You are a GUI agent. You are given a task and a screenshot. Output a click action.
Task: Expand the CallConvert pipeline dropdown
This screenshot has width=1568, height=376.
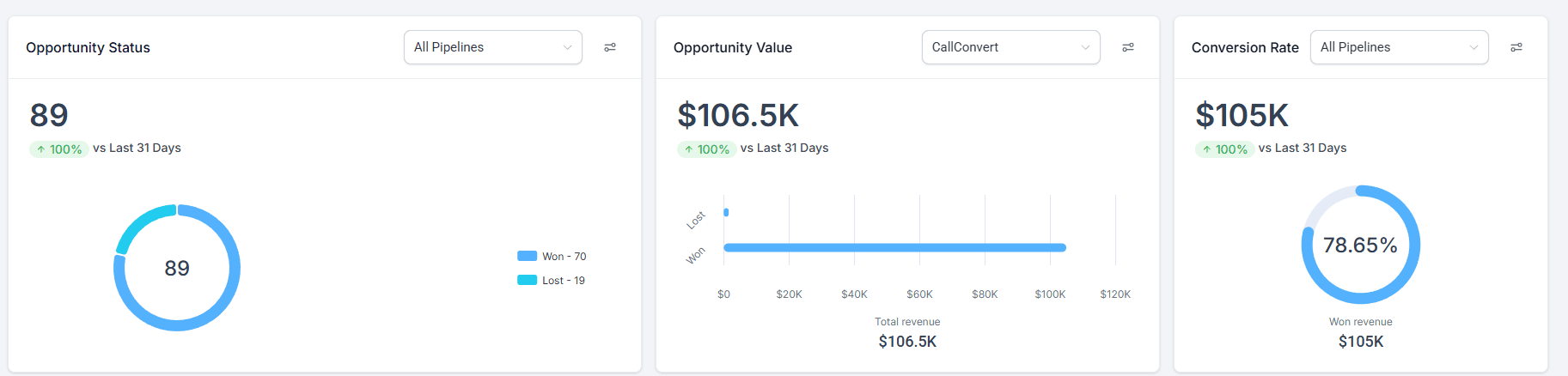click(1010, 47)
